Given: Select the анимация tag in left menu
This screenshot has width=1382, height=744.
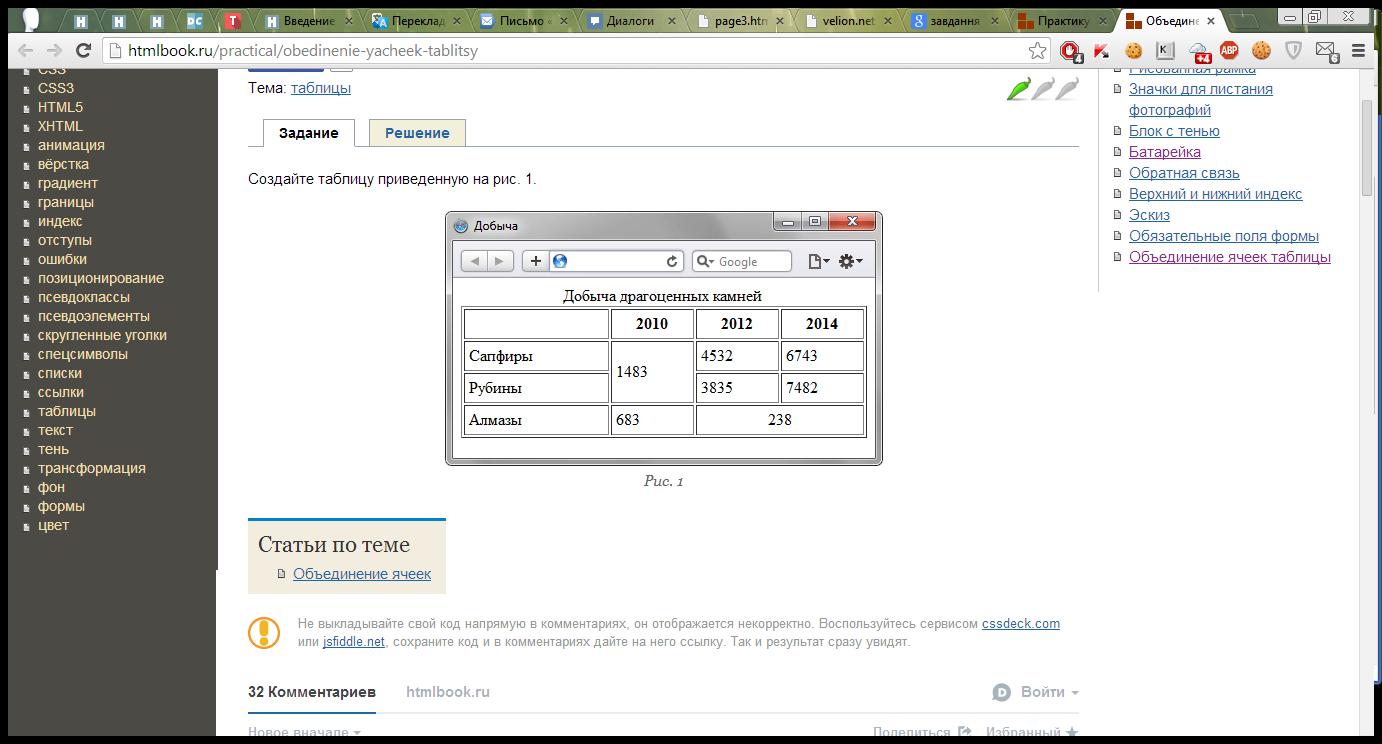Looking at the screenshot, I should click(x=71, y=145).
